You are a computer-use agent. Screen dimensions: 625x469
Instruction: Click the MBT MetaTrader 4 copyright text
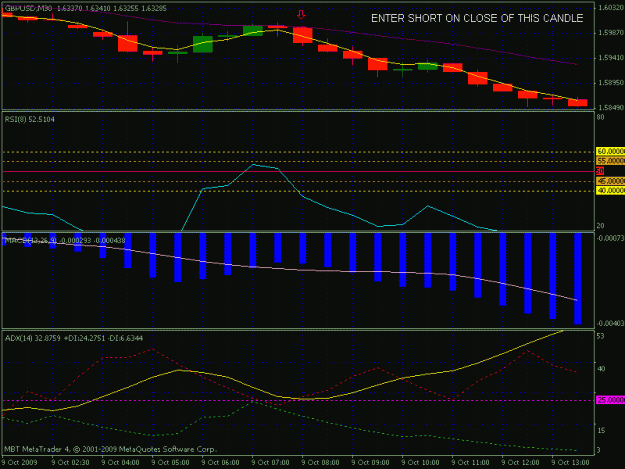[110, 449]
